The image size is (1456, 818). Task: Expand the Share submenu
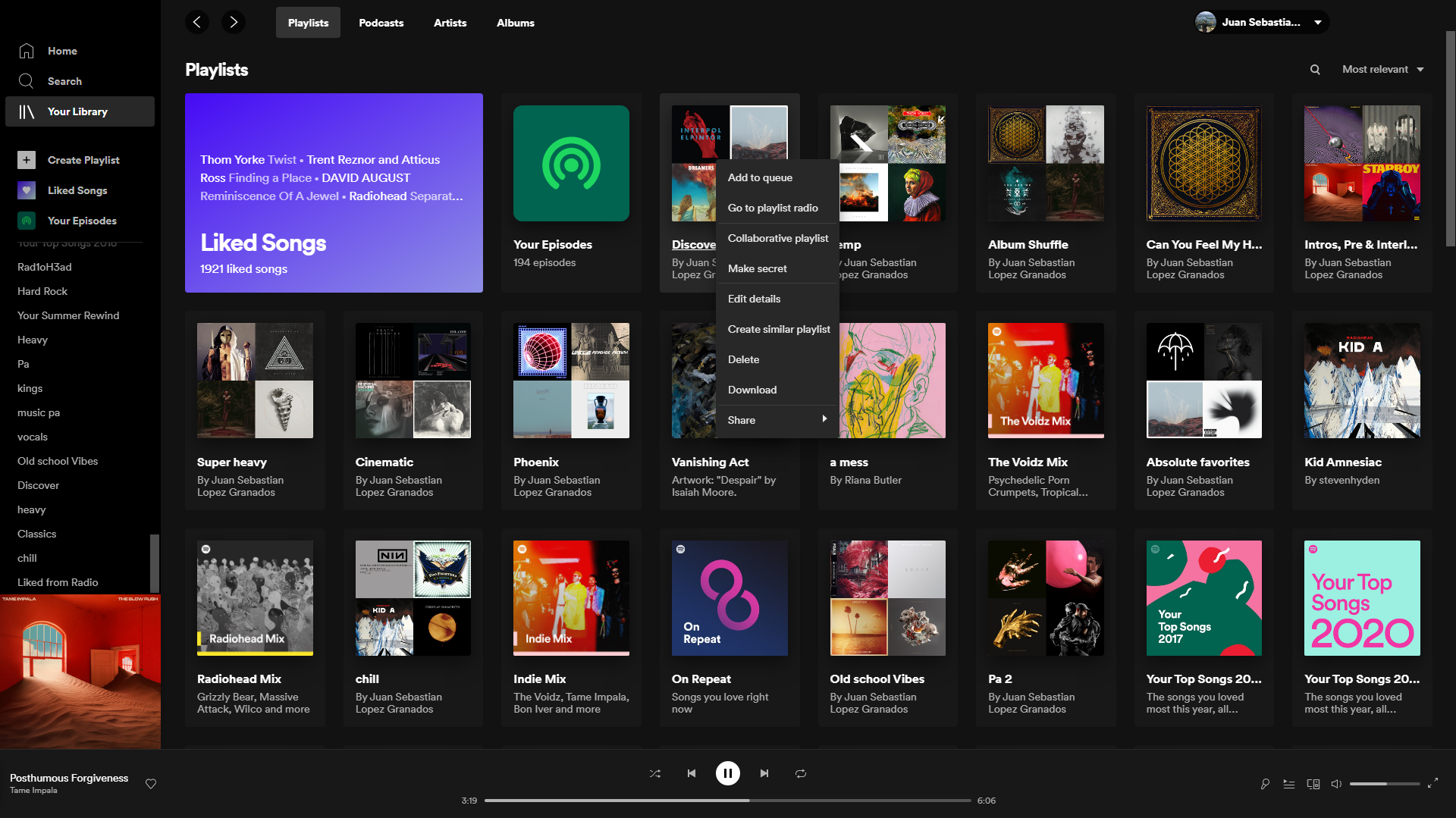777,420
